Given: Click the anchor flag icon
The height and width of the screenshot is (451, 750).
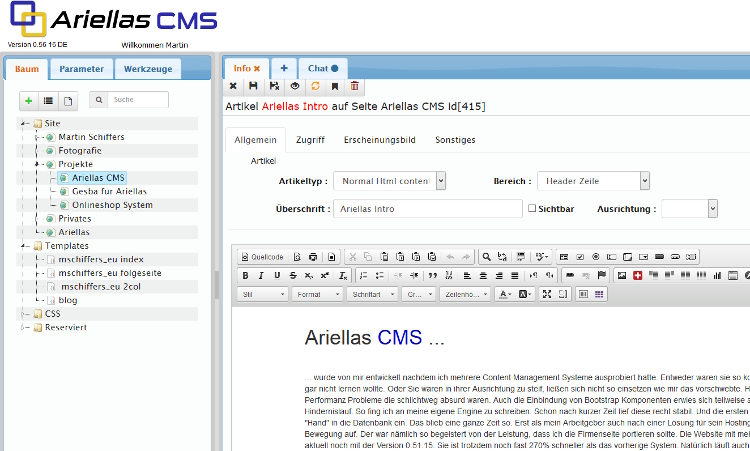Looking at the screenshot, I should pyautogui.click(x=602, y=275).
